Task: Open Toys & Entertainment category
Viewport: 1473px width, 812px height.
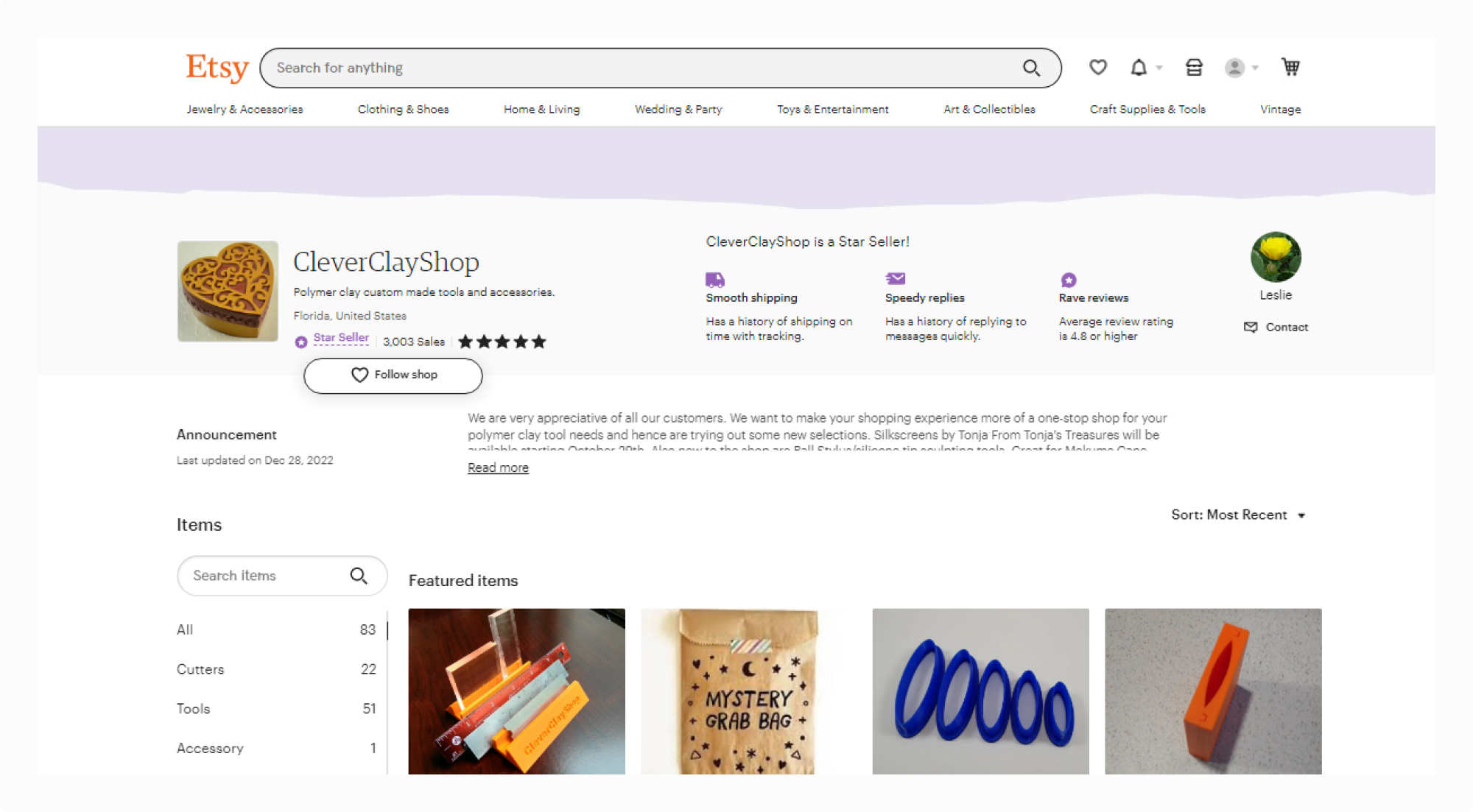Action: pyautogui.click(x=832, y=109)
